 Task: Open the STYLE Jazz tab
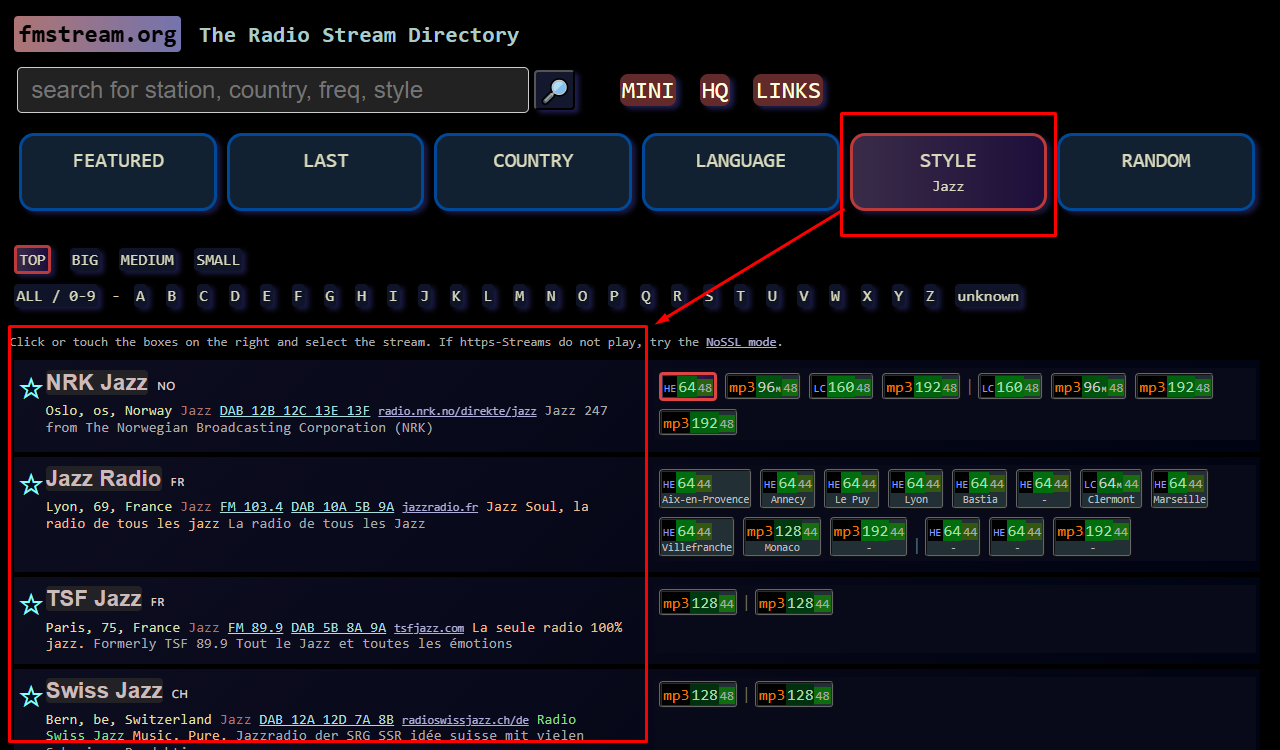pos(948,172)
